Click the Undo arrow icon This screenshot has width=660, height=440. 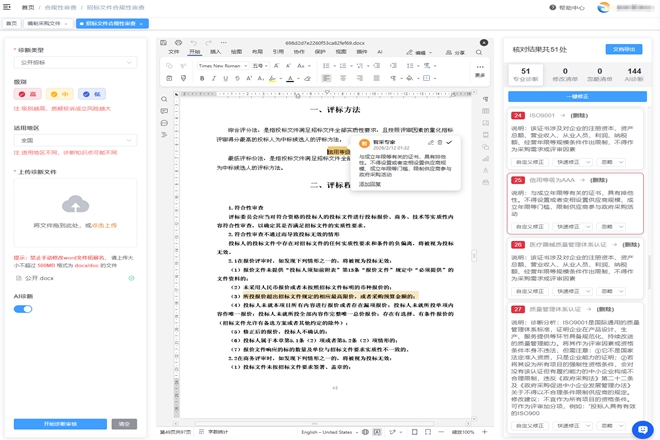tap(194, 43)
